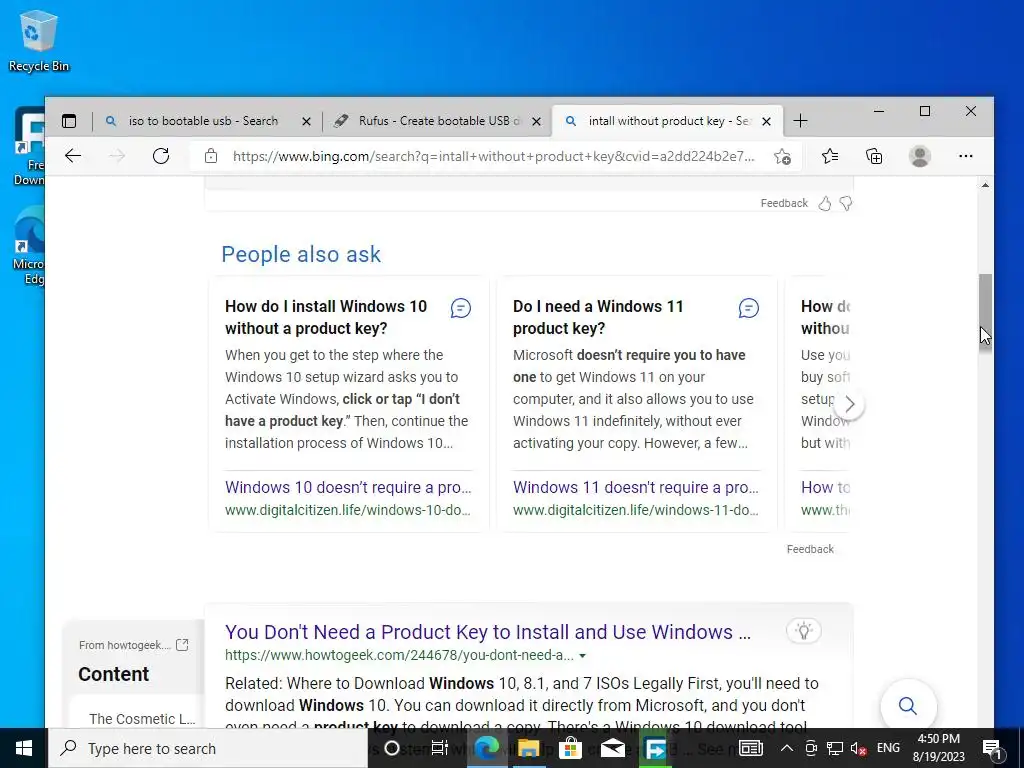The height and width of the screenshot is (768, 1024).
Task: Click the scrollbar up arrow
Action: click(x=985, y=185)
